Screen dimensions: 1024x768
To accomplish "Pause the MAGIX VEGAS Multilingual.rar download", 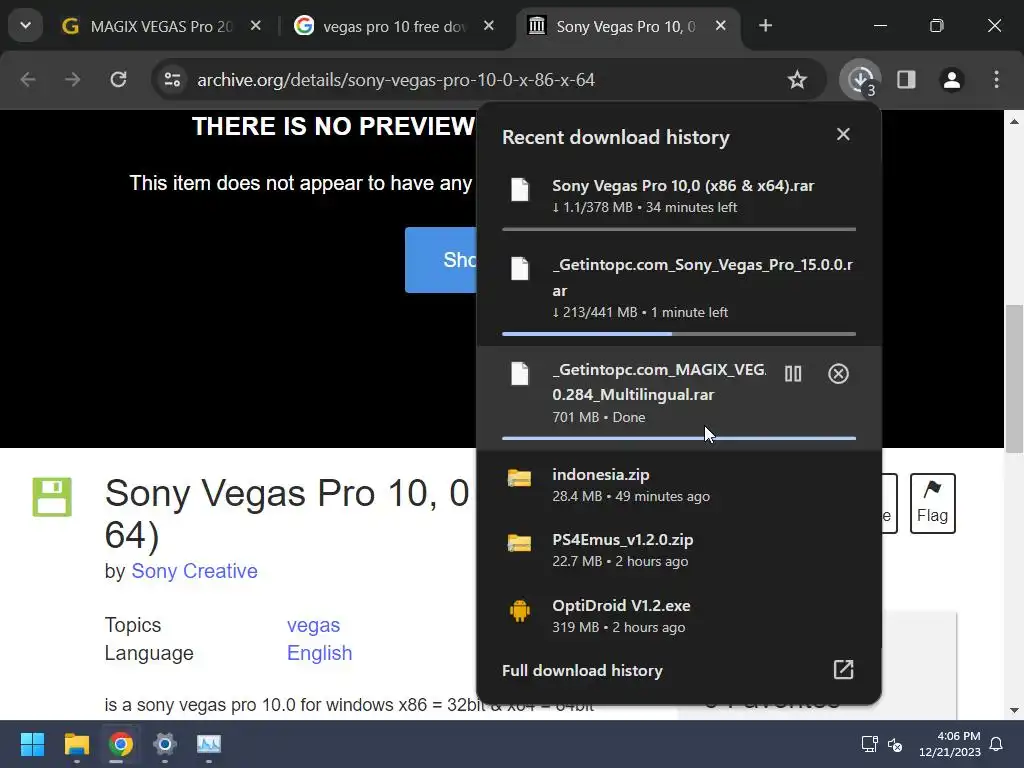I will pos(793,374).
